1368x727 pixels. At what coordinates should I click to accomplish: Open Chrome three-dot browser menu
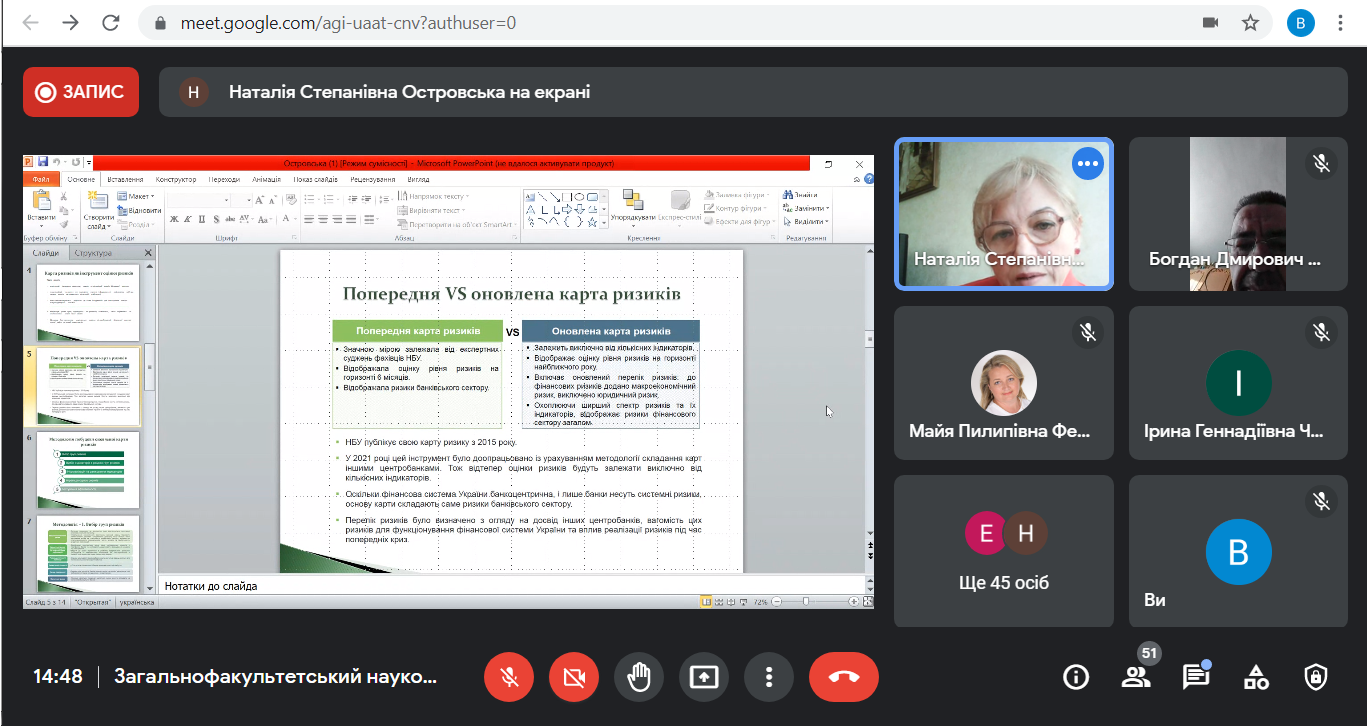[1340, 22]
